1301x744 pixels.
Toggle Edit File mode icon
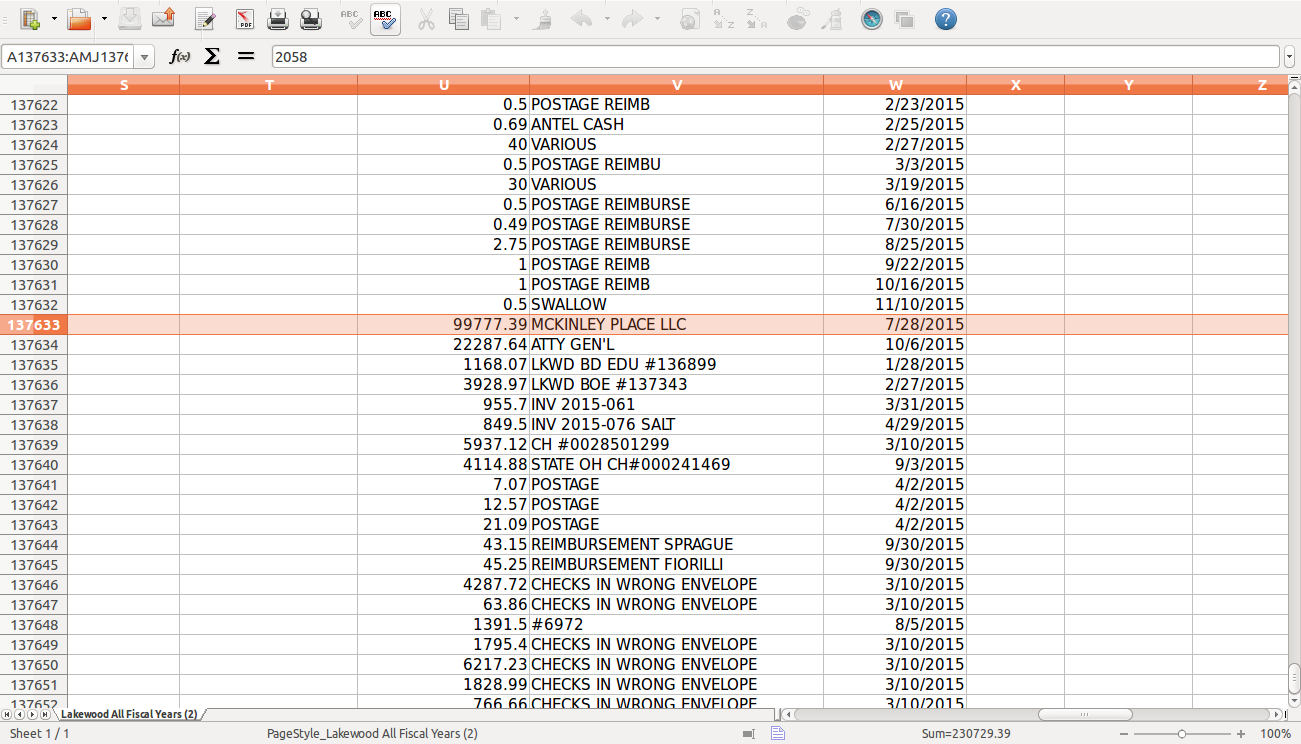tap(205, 19)
